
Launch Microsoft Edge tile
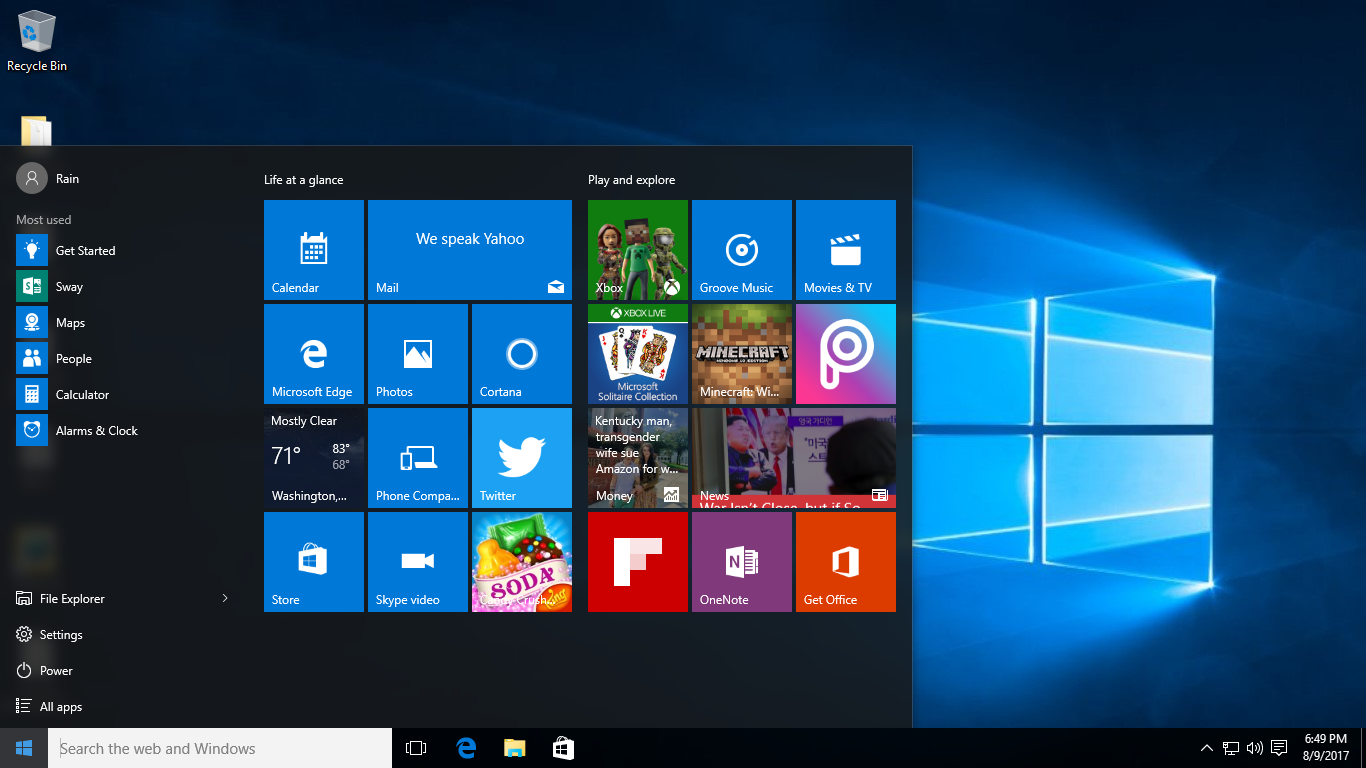pos(314,354)
